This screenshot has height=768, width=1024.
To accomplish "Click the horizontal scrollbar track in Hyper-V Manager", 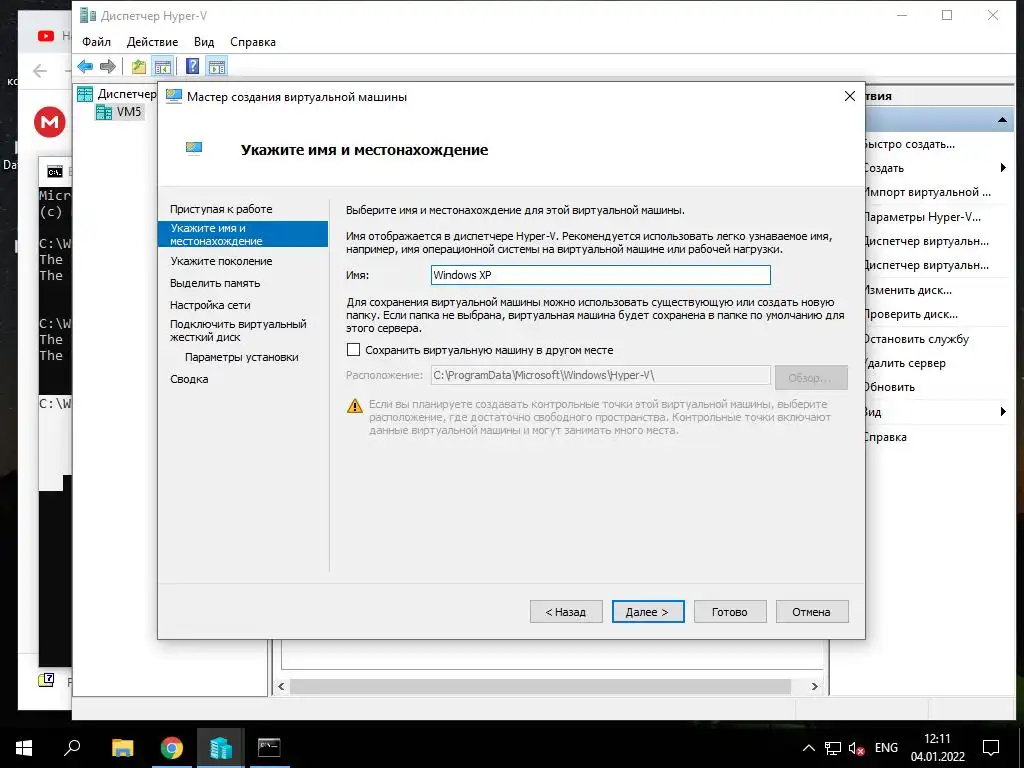I will (x=540, y=686).
